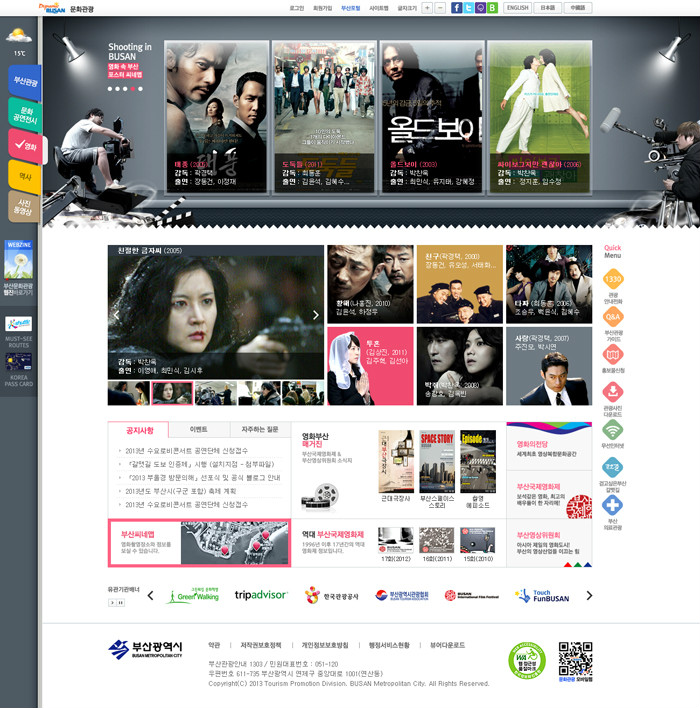700x708 pixels.
Task: Open the Touch FunBUSAN partner logo
Action: 542,596
